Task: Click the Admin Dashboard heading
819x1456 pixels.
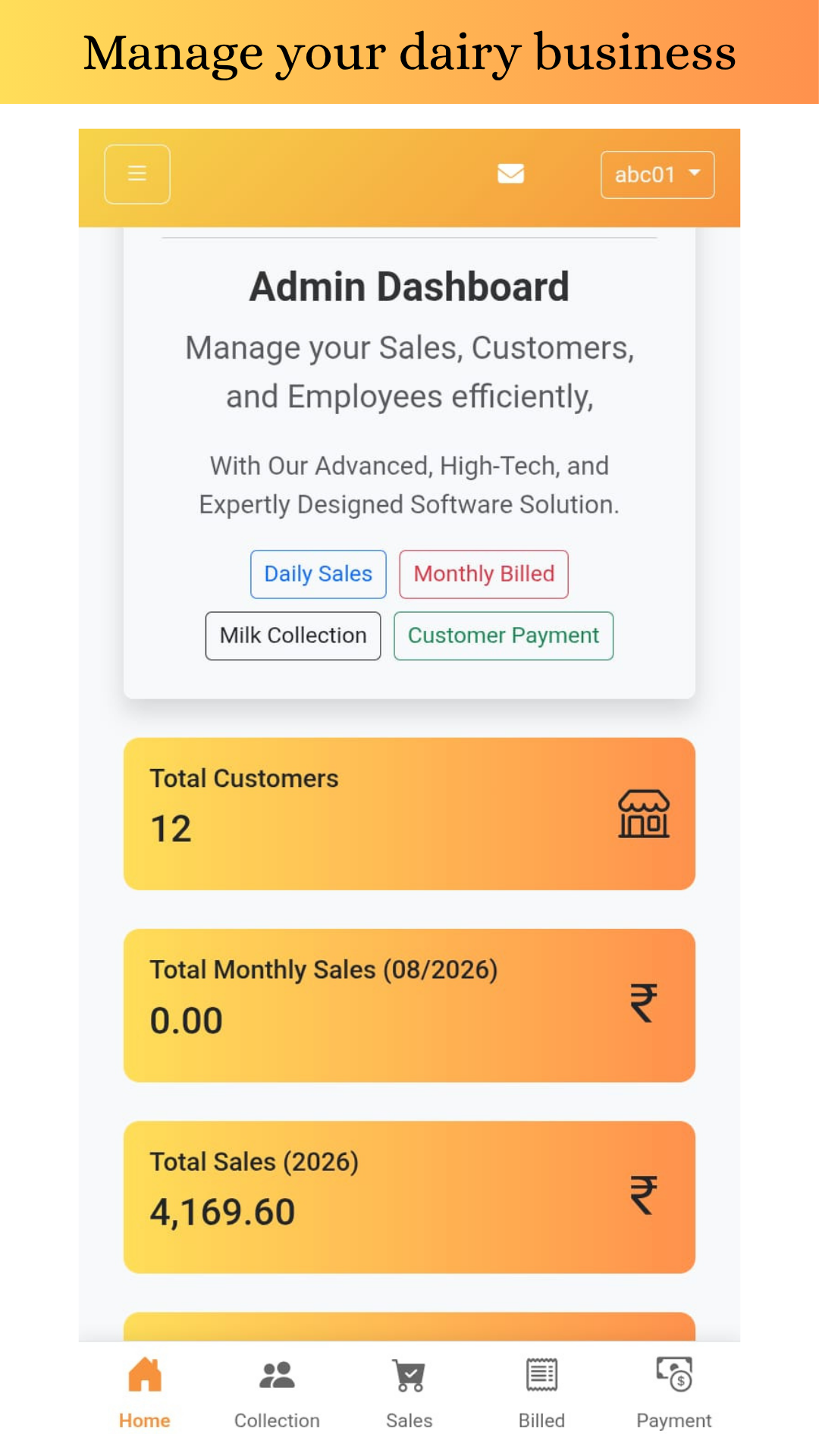Action: (x=409, y=287)
